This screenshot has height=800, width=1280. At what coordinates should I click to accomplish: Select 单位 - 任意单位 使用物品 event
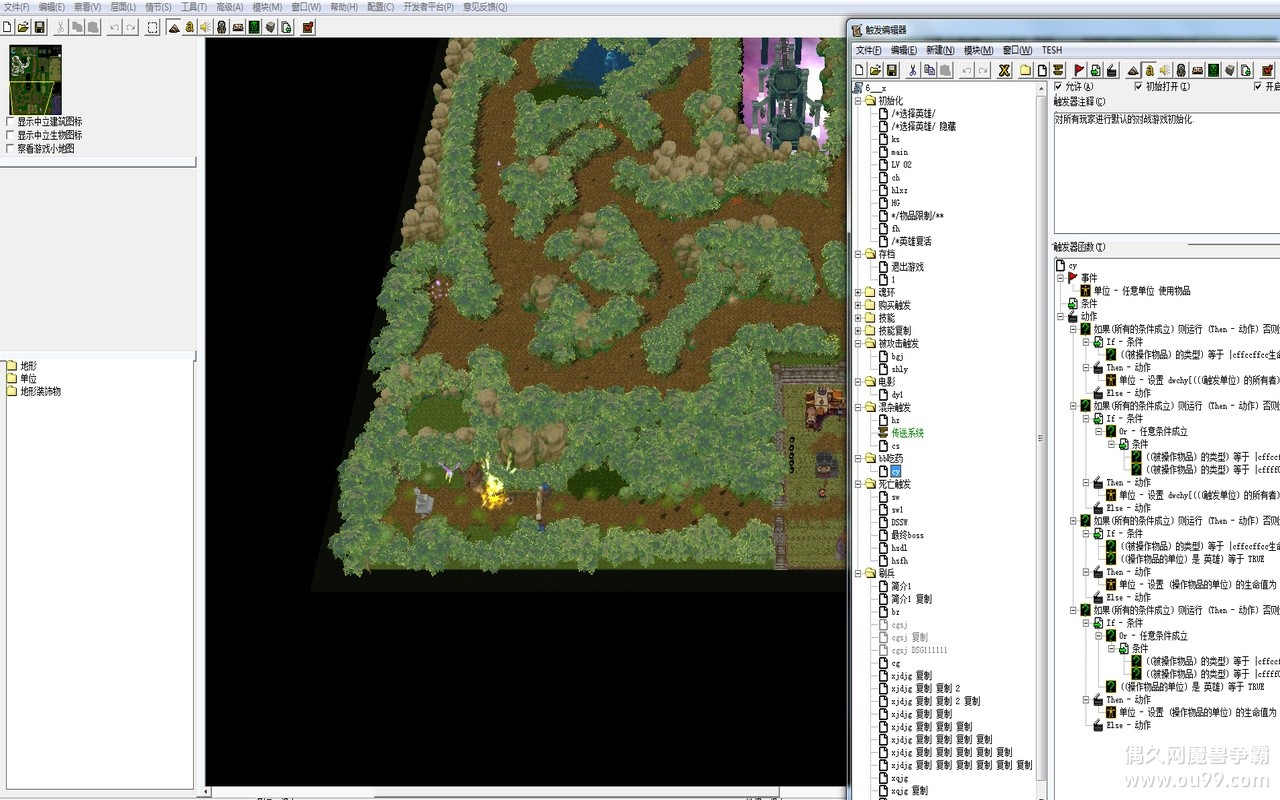coord(1141,291)
